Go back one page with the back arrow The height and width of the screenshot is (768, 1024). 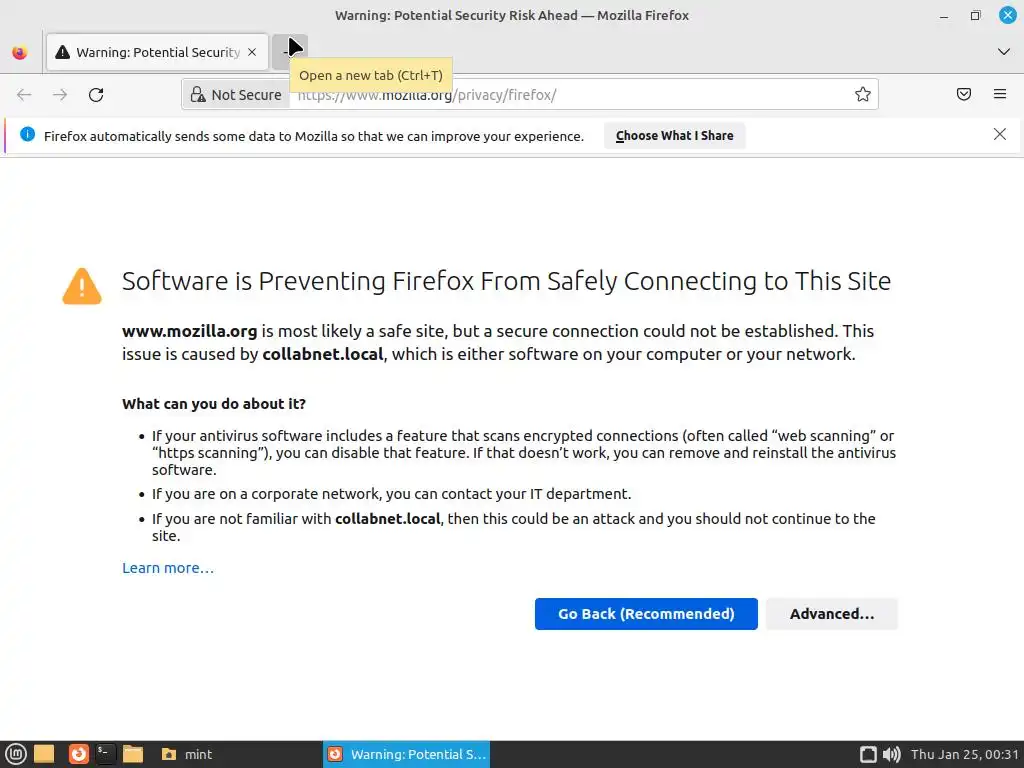[x=24, y=95]
